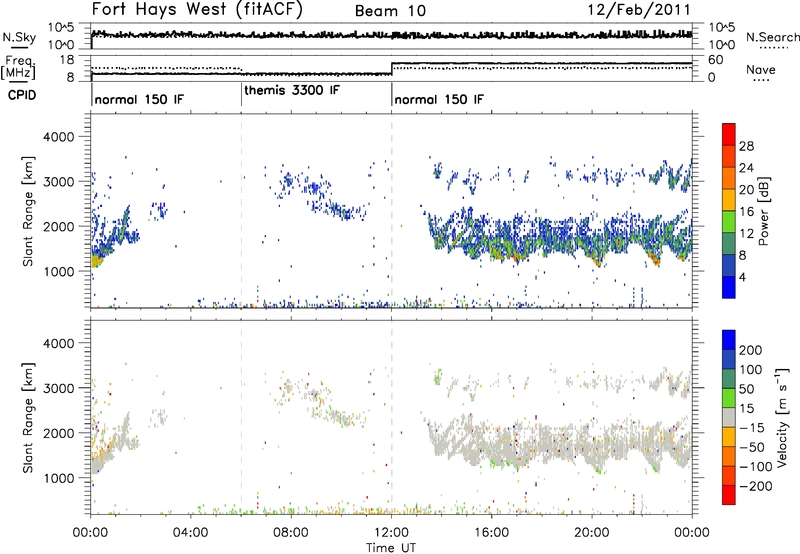Click the 'N.Sky' axis label
Image resolution: width=800 pixels, height=554 pixels.
(19, 38)
